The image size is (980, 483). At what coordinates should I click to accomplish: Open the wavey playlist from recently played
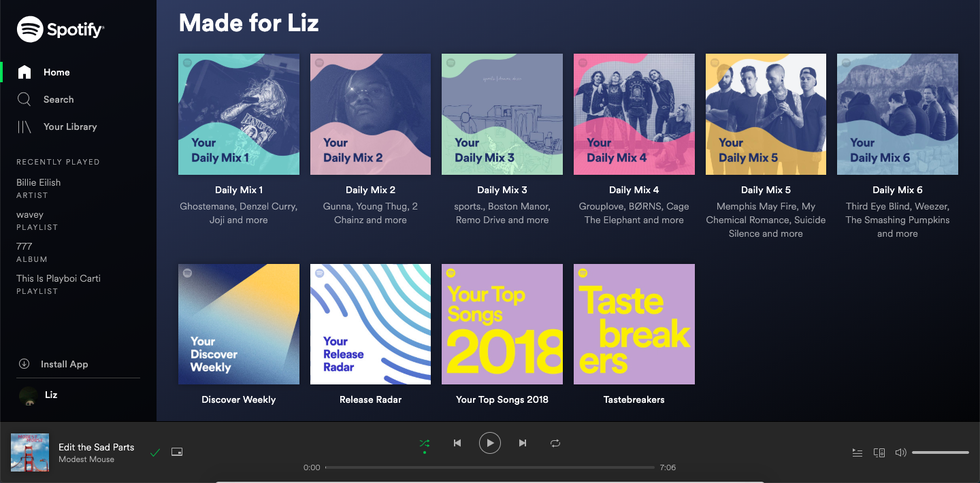(x=30, y=215)
